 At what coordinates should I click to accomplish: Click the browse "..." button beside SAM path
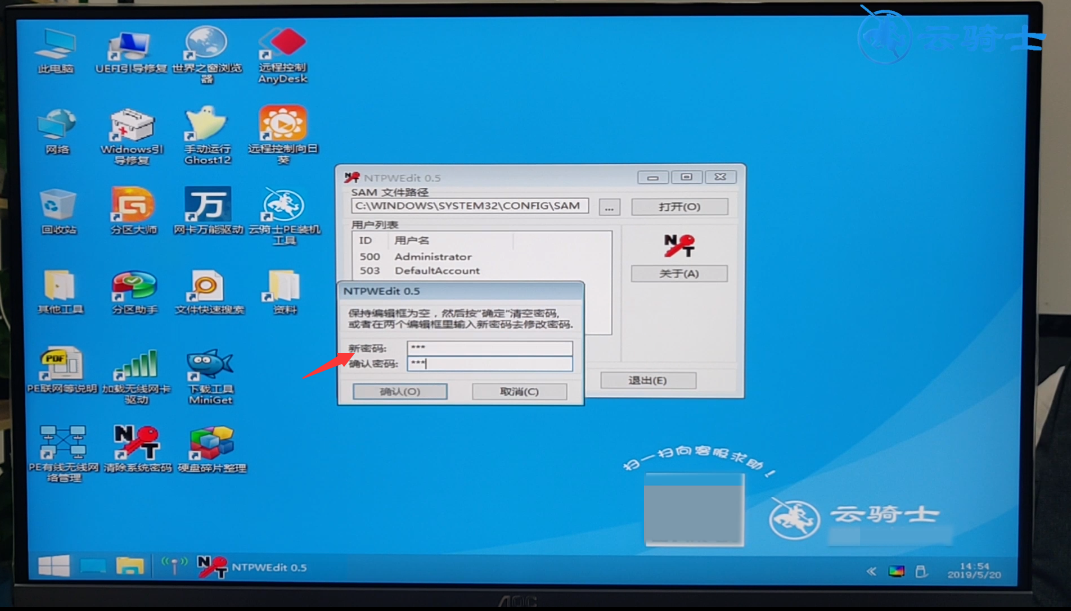(609, 207)
